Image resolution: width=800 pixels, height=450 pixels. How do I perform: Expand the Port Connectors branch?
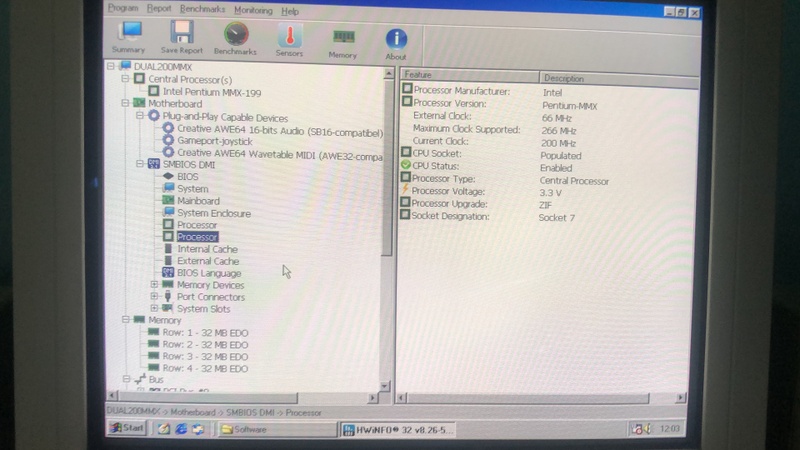tap(154, 296)
